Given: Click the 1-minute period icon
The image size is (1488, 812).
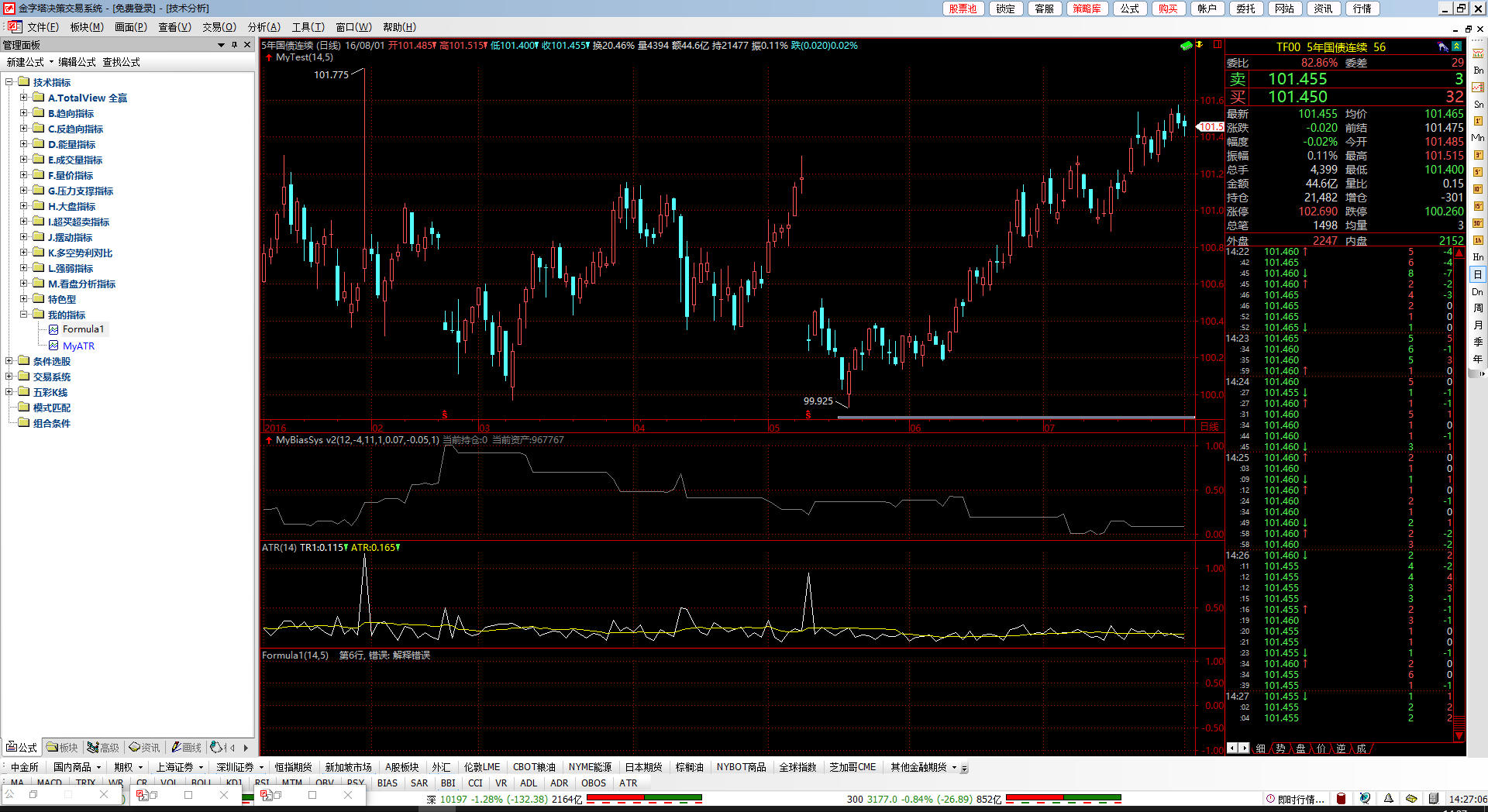Looking at the screenshot, I should tap(1478, 121).
